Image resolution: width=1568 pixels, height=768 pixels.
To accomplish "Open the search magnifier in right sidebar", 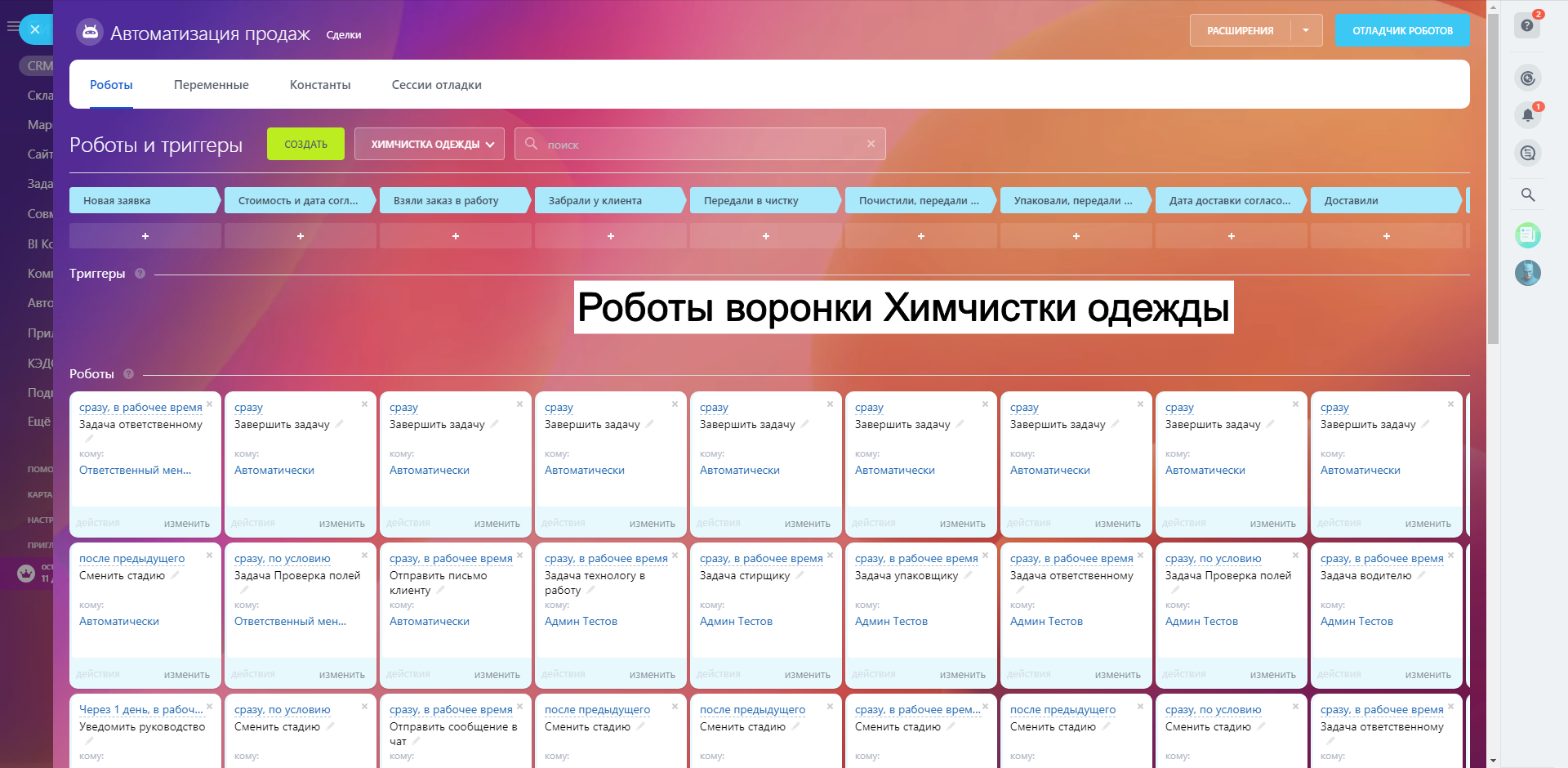I will [1527, 194].
